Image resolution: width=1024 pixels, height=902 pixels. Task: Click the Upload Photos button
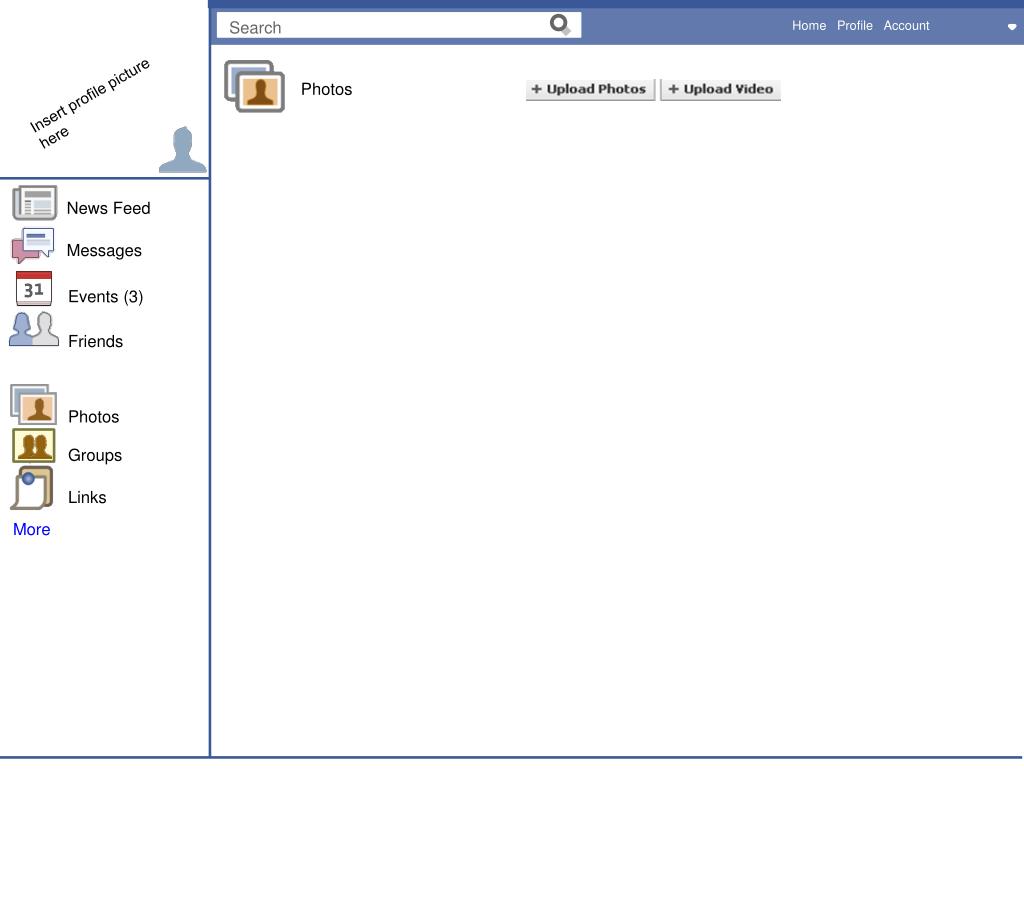coord(590,89)
